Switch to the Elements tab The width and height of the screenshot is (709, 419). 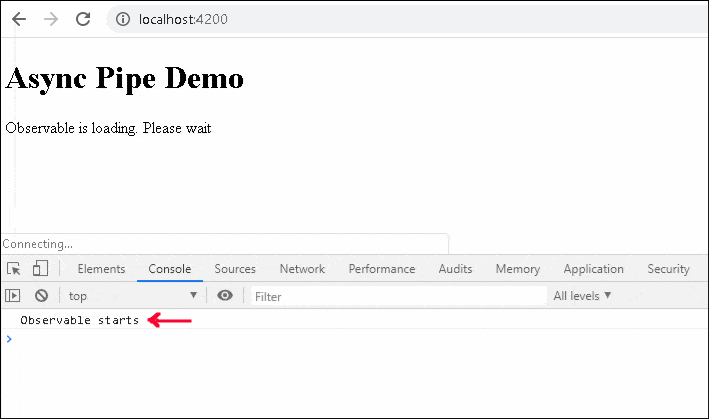[x=101, y=269]
